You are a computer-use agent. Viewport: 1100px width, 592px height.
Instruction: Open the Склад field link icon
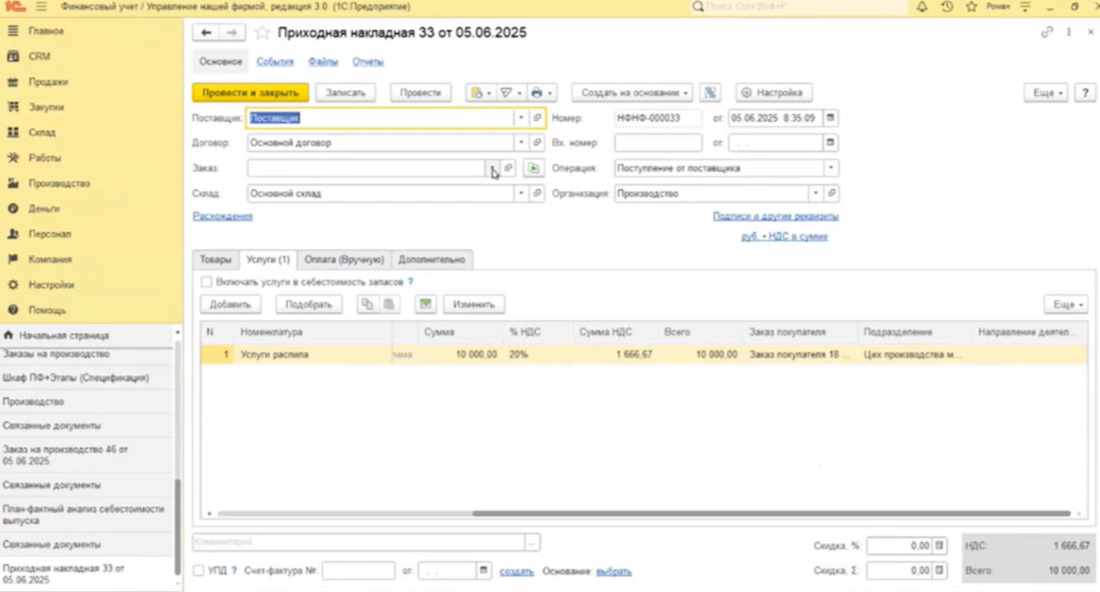pyautogui.click(x=537, y=194)
